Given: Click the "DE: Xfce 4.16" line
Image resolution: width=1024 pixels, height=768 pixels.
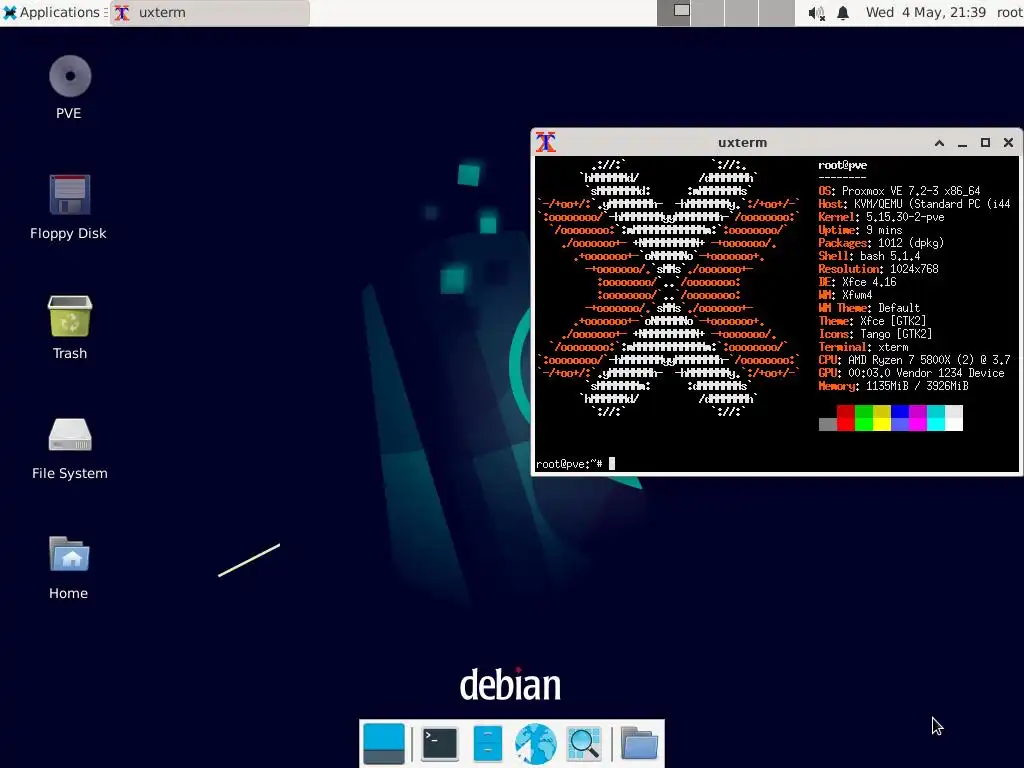Looking at the screenshot, I should (x=857, y=282).
